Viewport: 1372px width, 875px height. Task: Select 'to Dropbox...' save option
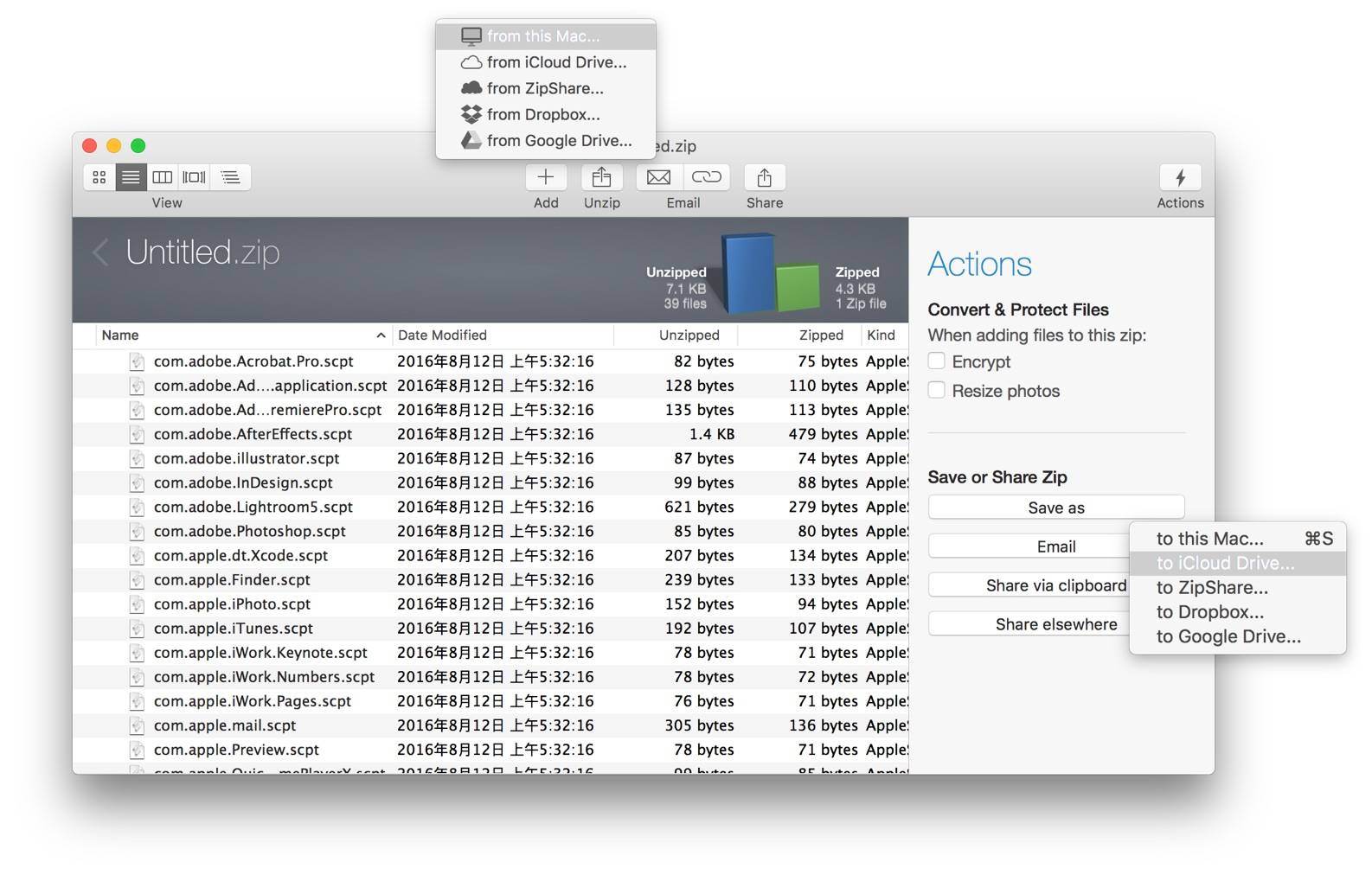[x=1238, y=612]
